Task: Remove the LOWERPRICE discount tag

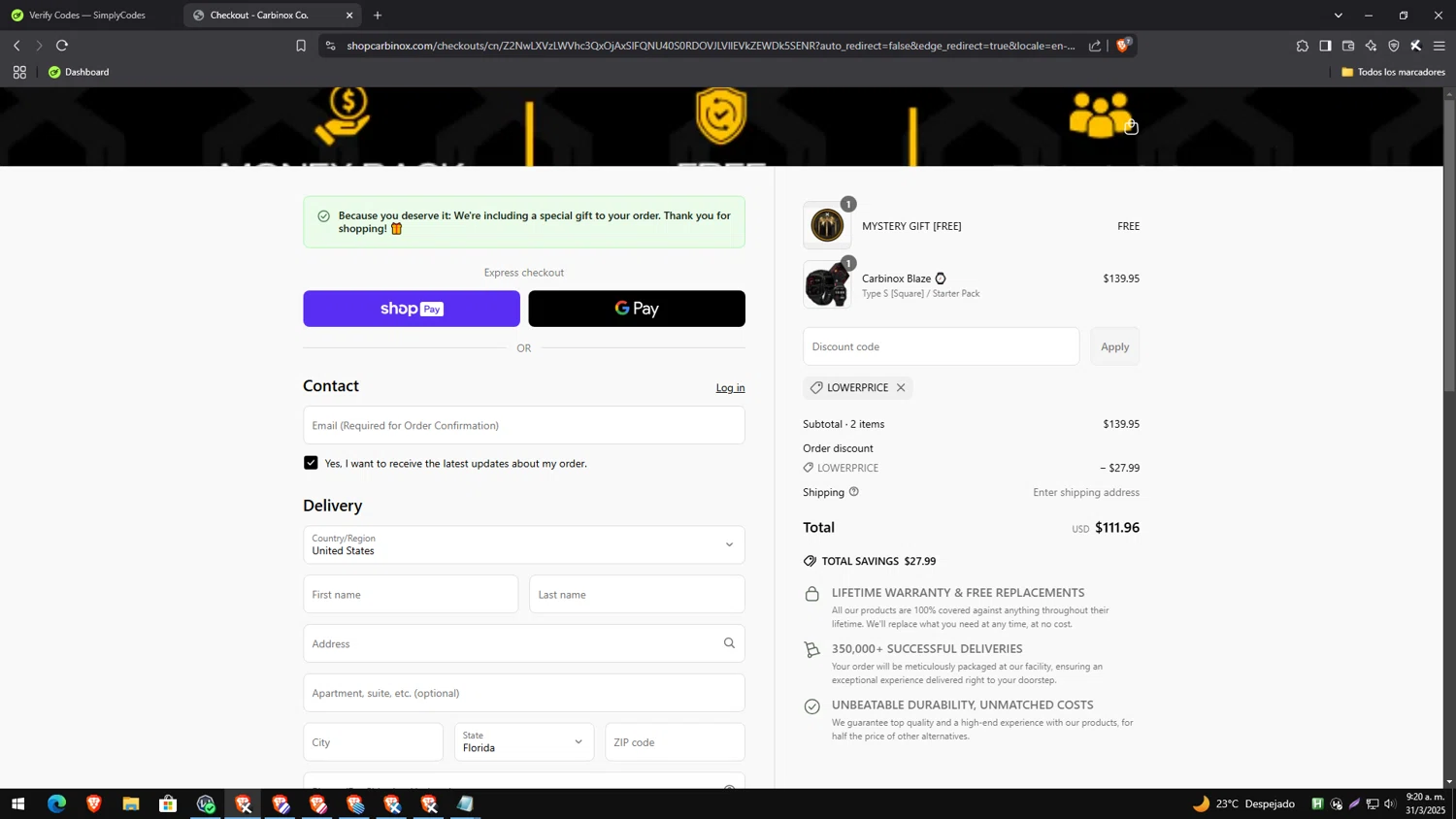Action: click(901, 387)
